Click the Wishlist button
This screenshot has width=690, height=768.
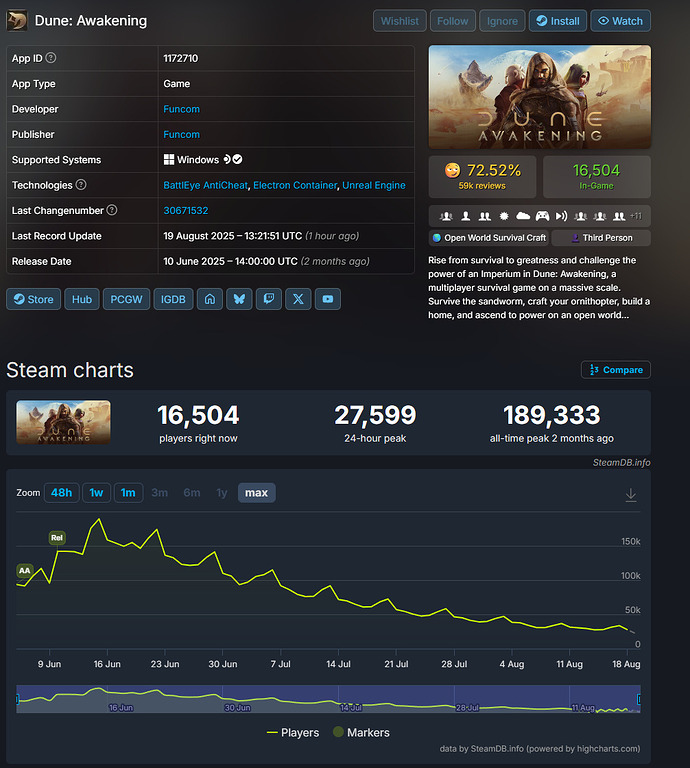point(400,21)
